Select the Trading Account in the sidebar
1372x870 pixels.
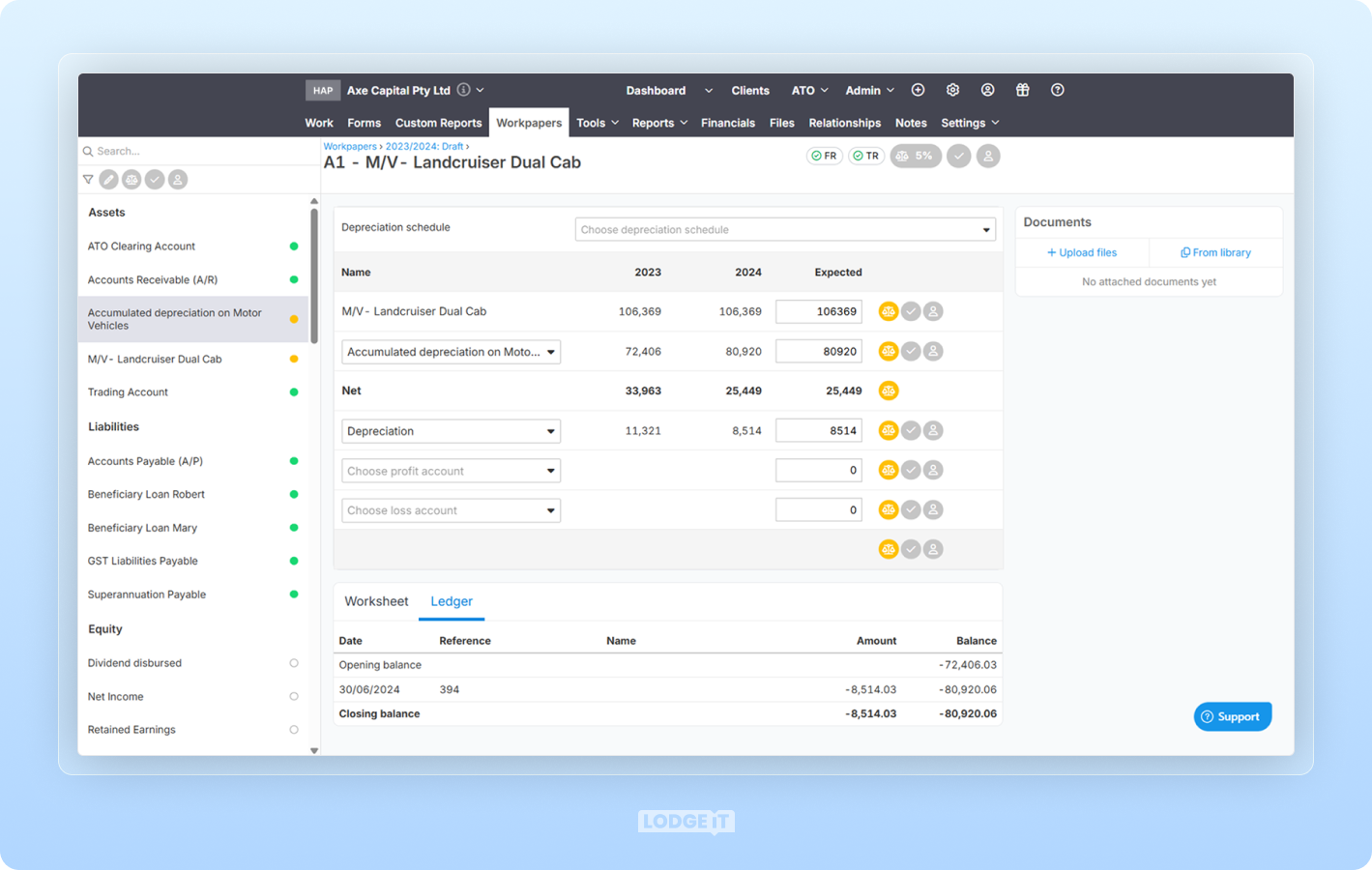pos(128,391)
